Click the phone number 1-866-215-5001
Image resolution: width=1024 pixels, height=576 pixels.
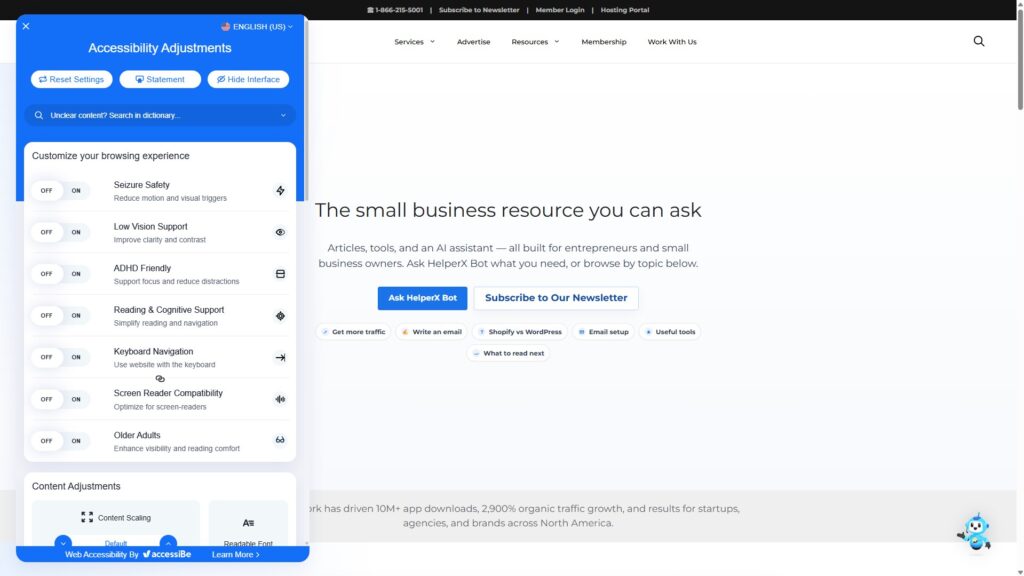point(399,10)
